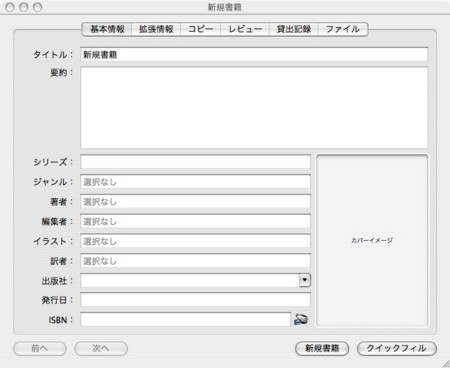The height and width of the screenshot is (368, 450).
Task: Select the ファイル tab
Action: (x=343, y=29)
